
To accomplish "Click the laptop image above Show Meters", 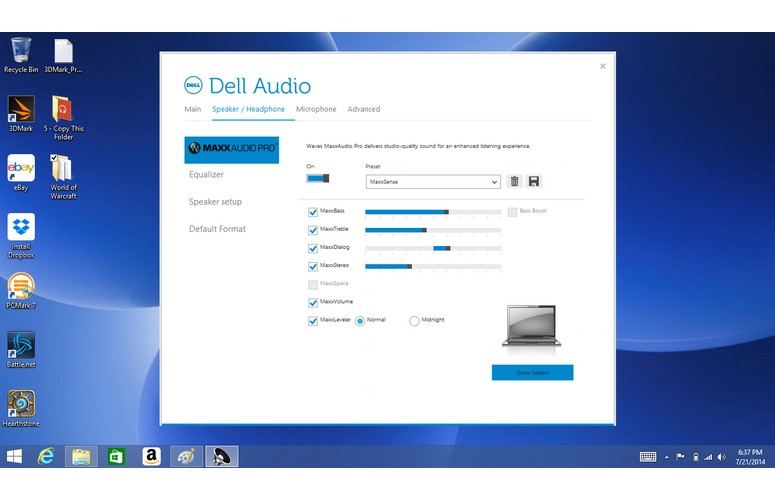I will pos(531,326).
